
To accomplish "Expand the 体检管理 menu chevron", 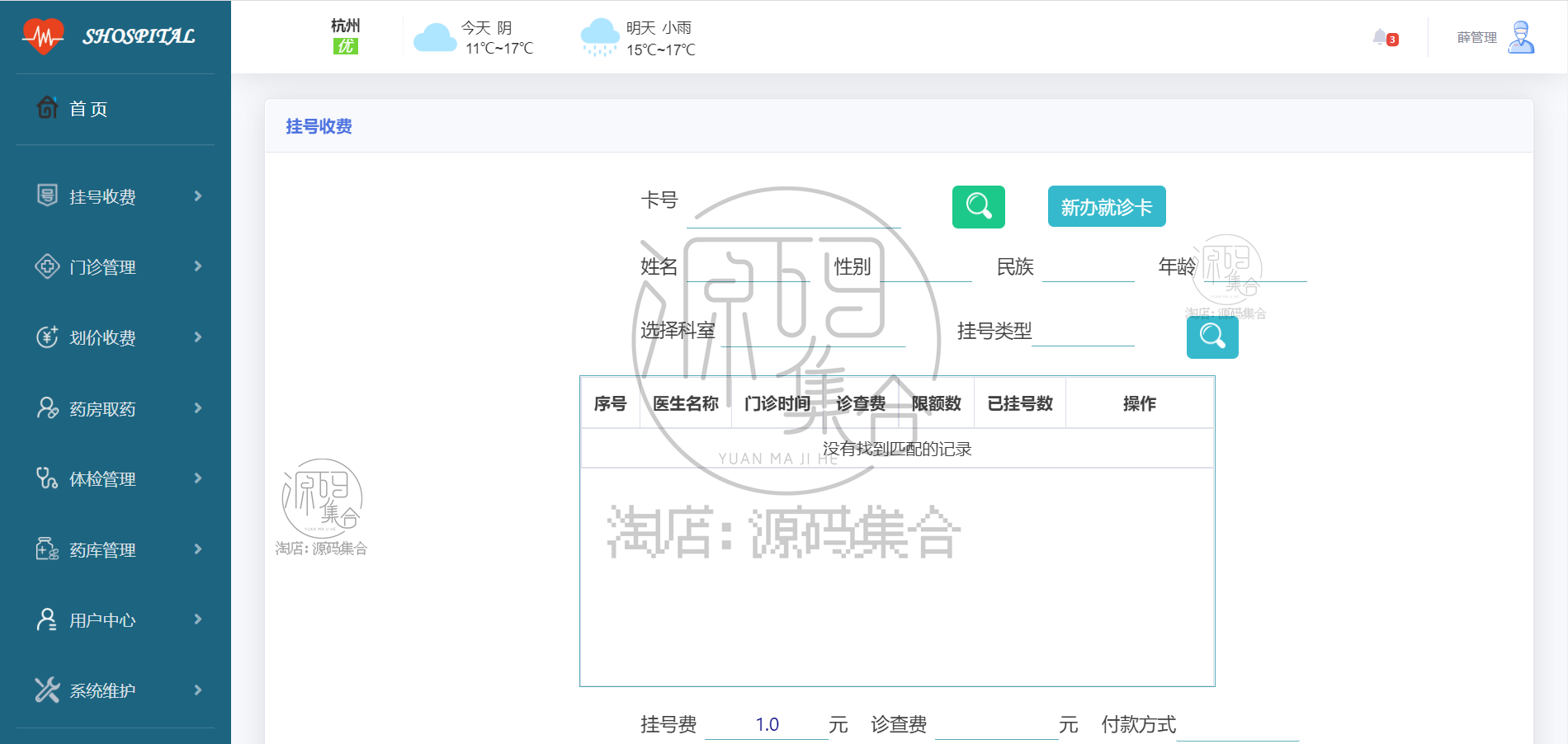I will [x=198, y=478].
